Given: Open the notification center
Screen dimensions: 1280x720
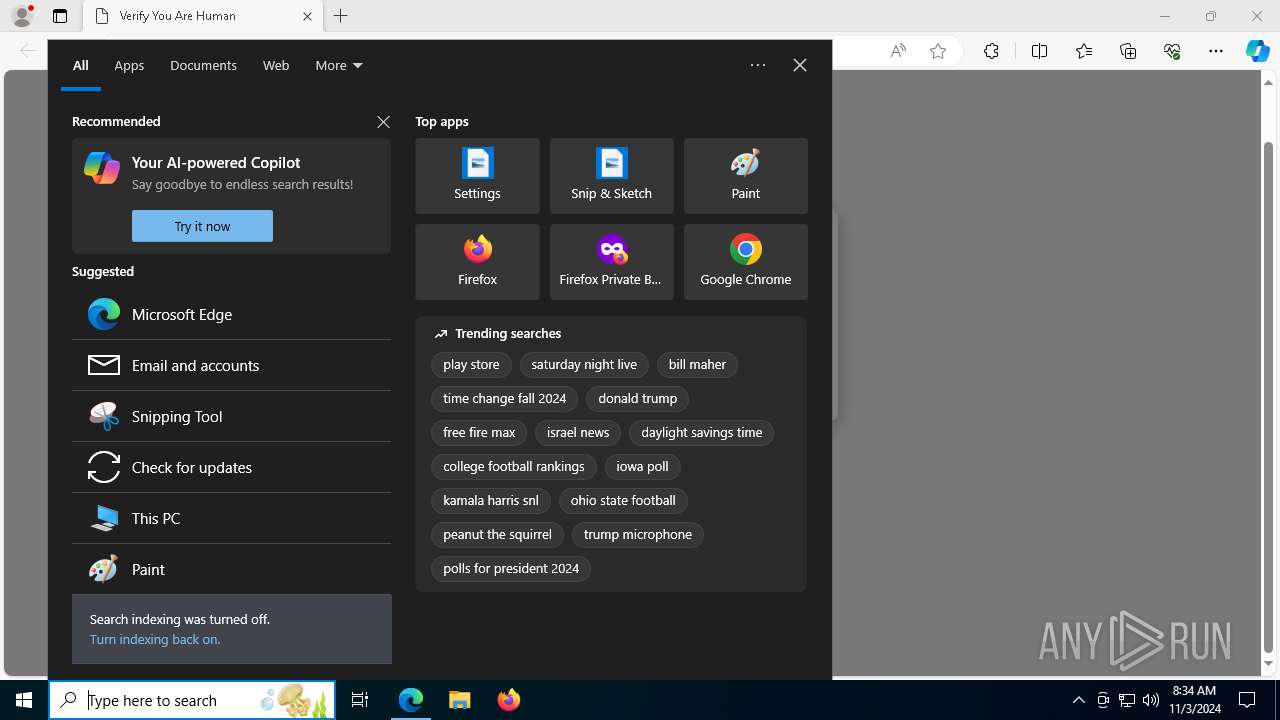Looking at the screenshot, I should 1247,700.
